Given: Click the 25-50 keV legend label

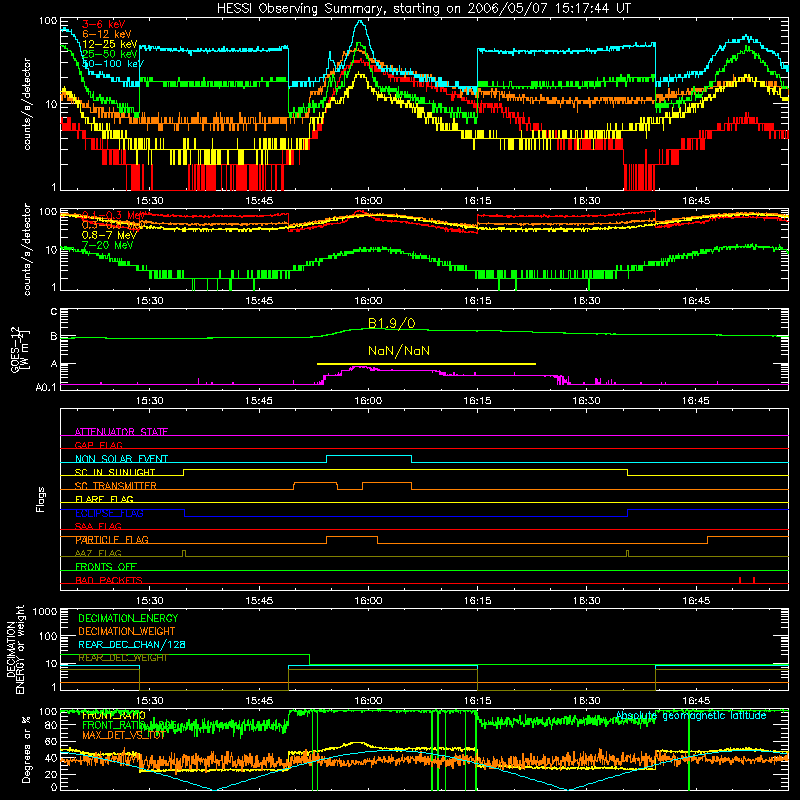Looking at the screenshot, I should click(x=109, y=54).
